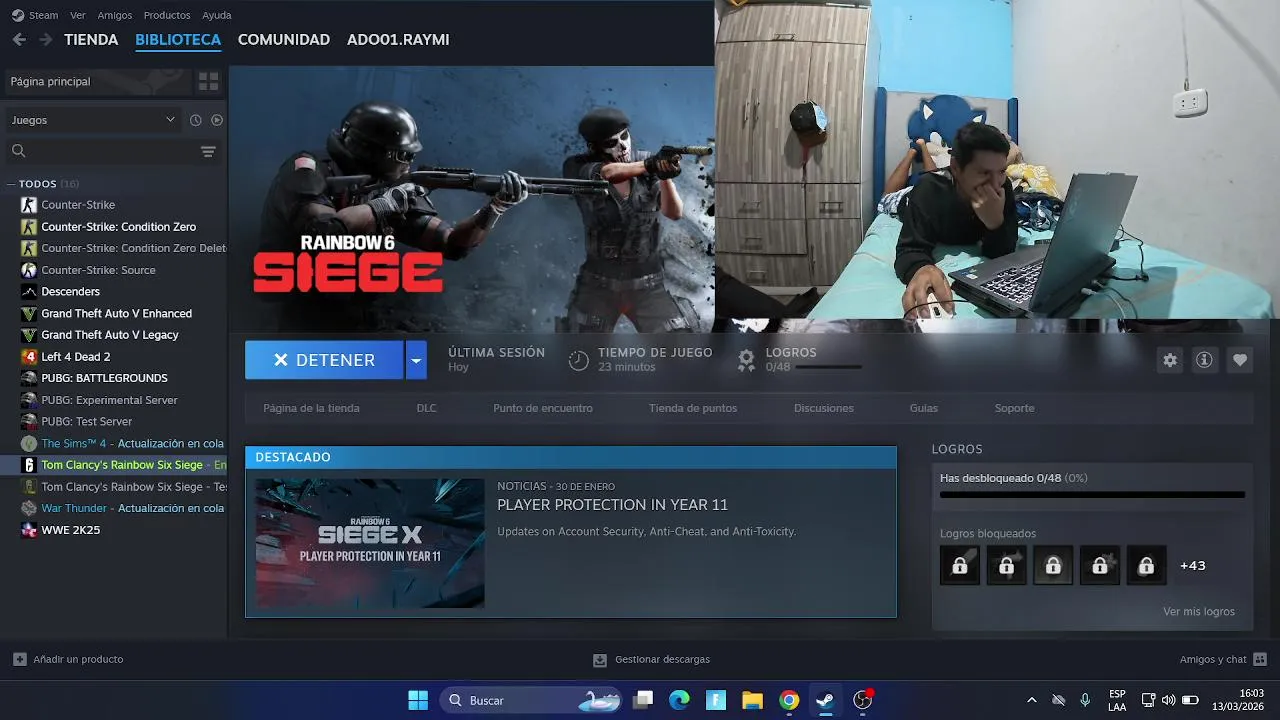Select PUBG: BATTLEGROUNDS
The height and width of the screenshot is (720, 1280).
[x=104, y=378]
